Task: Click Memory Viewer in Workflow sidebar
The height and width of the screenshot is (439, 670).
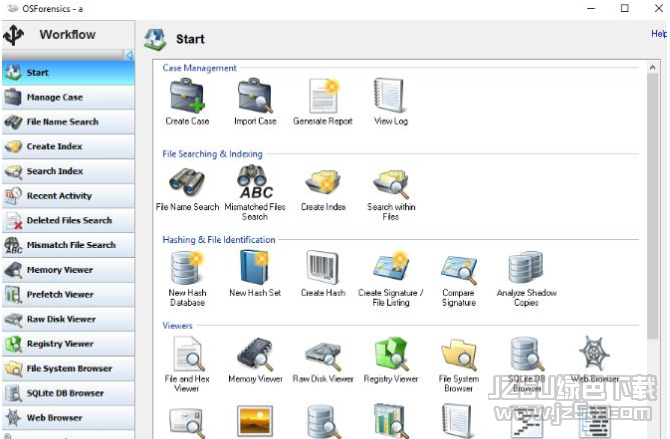Action: 68,270
